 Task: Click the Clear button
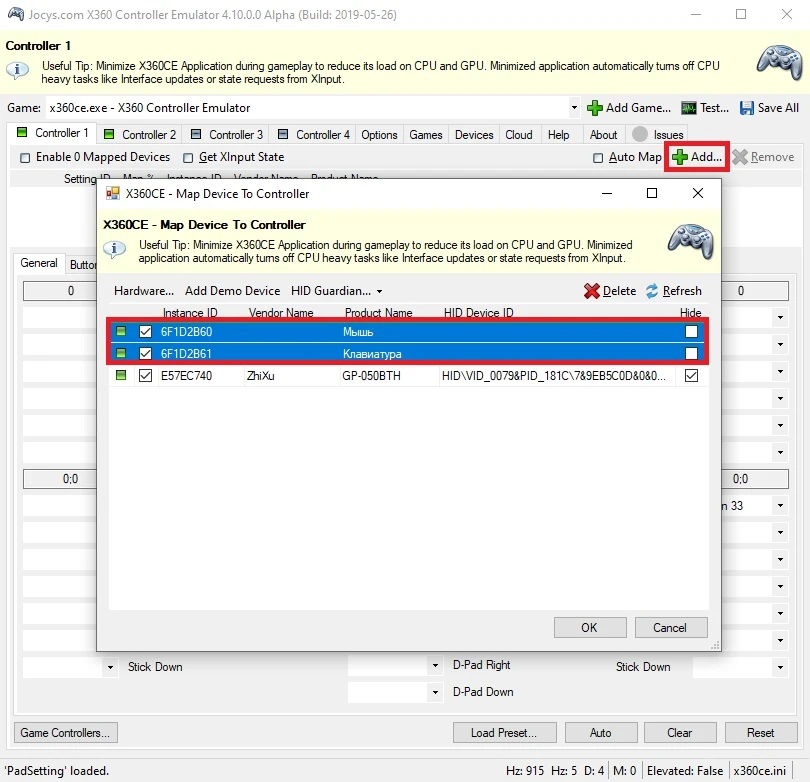click(680, 732)
